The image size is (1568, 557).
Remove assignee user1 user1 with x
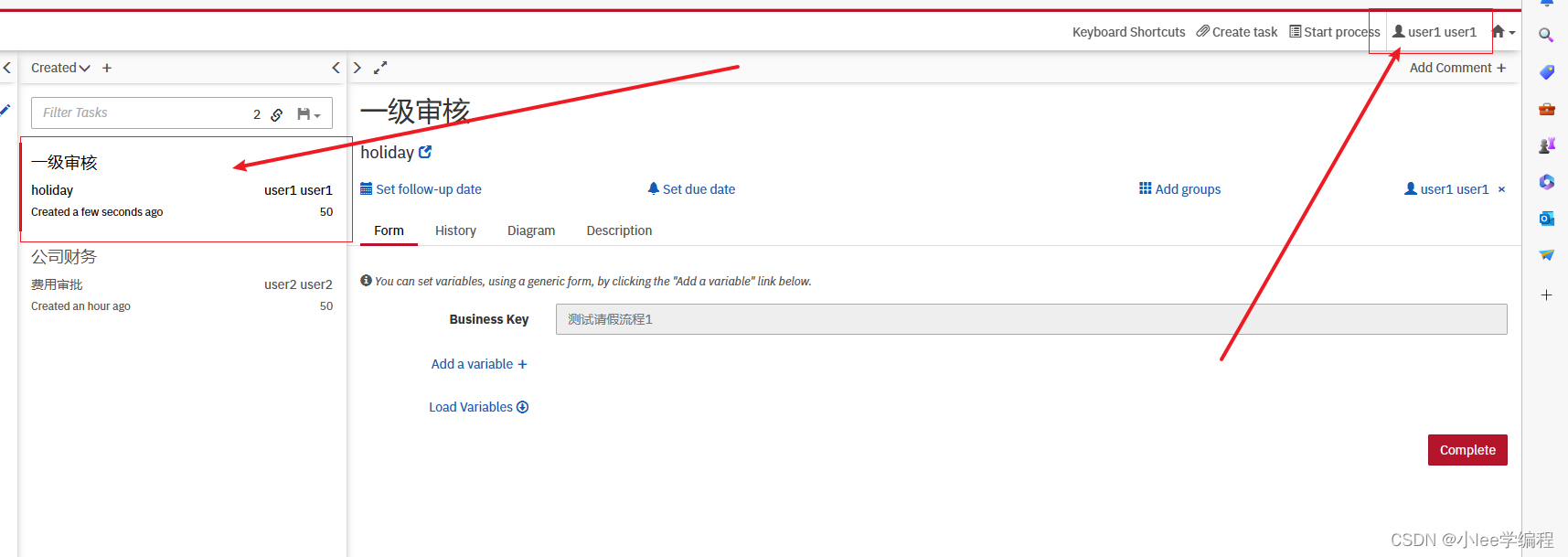point(1501,189)
